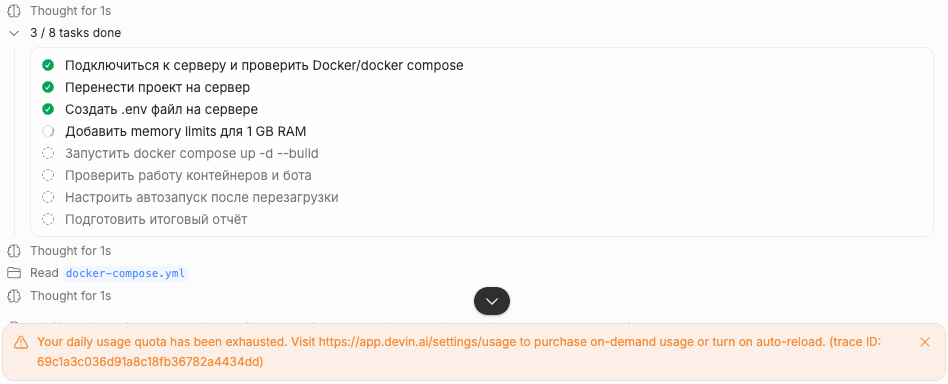Dismiss the daily usage quota banner
This screenshot has width=948, height=384.
(x=924, y=342)
